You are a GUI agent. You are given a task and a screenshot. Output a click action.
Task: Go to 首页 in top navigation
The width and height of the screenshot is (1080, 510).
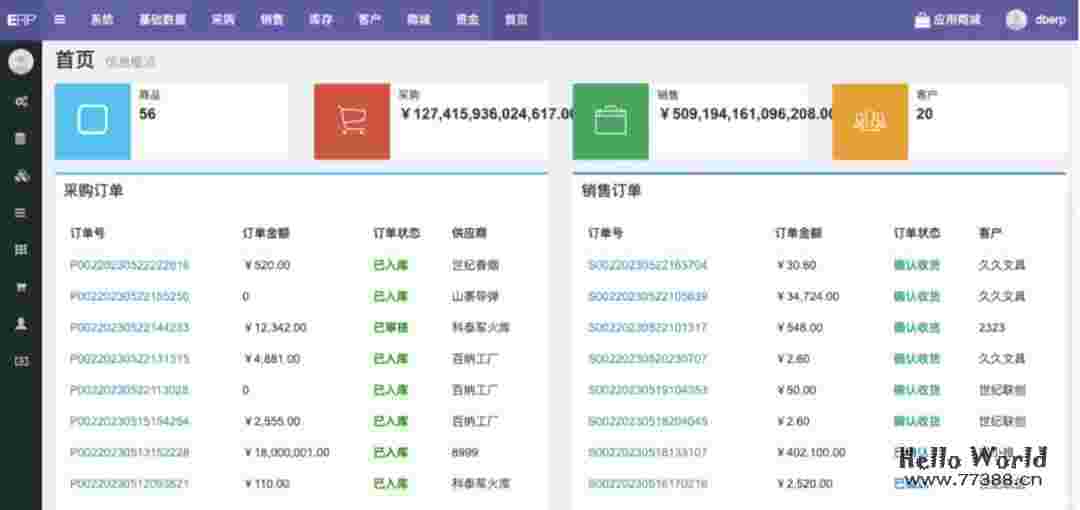pyautogui.click(x=516, y=19)
